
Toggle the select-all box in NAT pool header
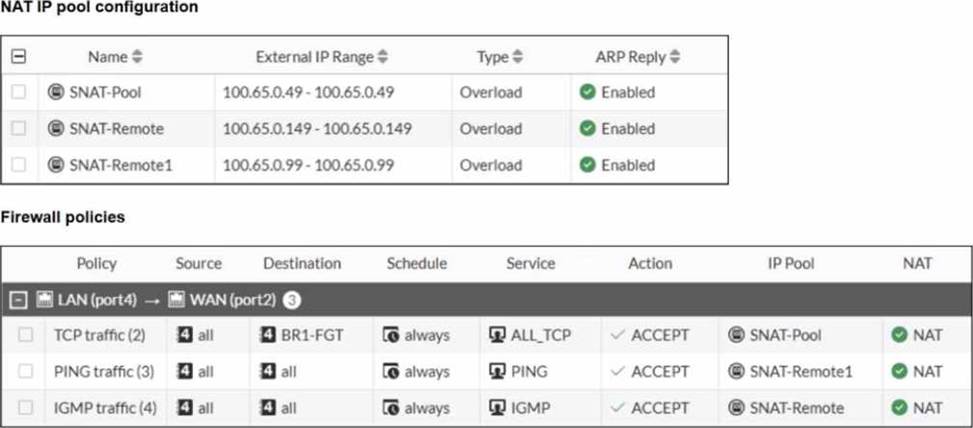tap(18, 57)
